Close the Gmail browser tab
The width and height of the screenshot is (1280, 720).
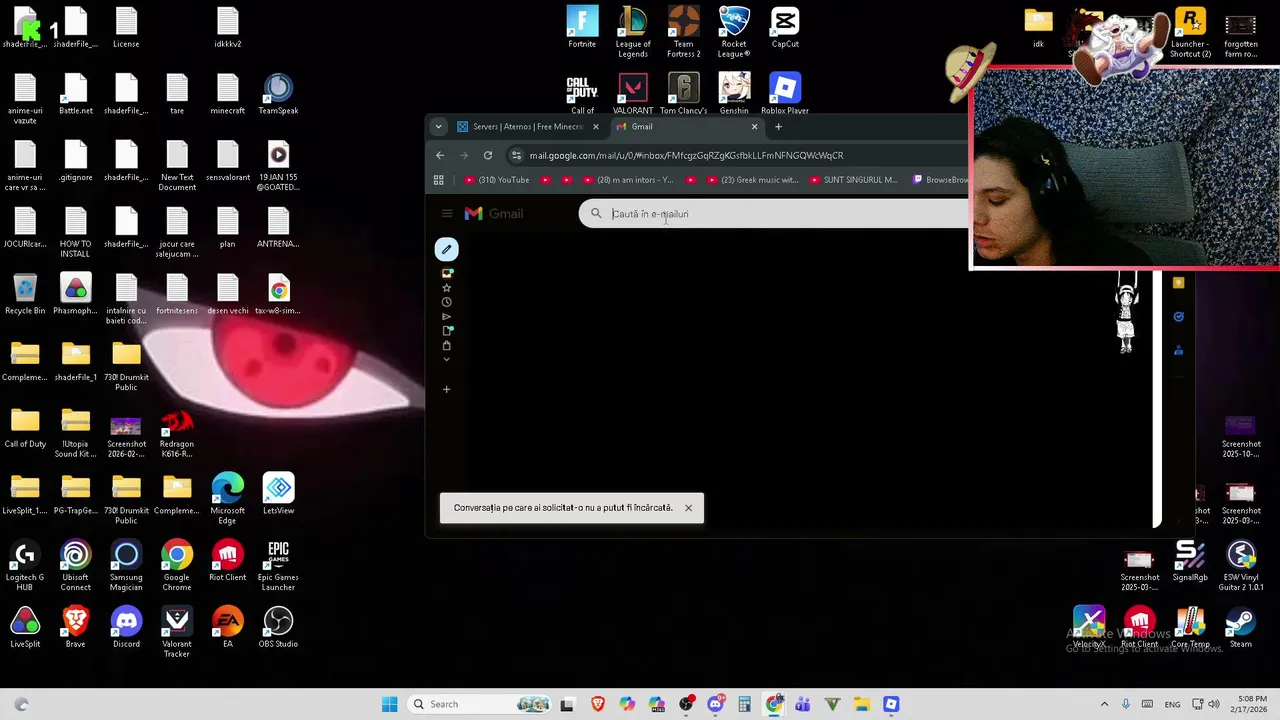[x=754, y=127]
